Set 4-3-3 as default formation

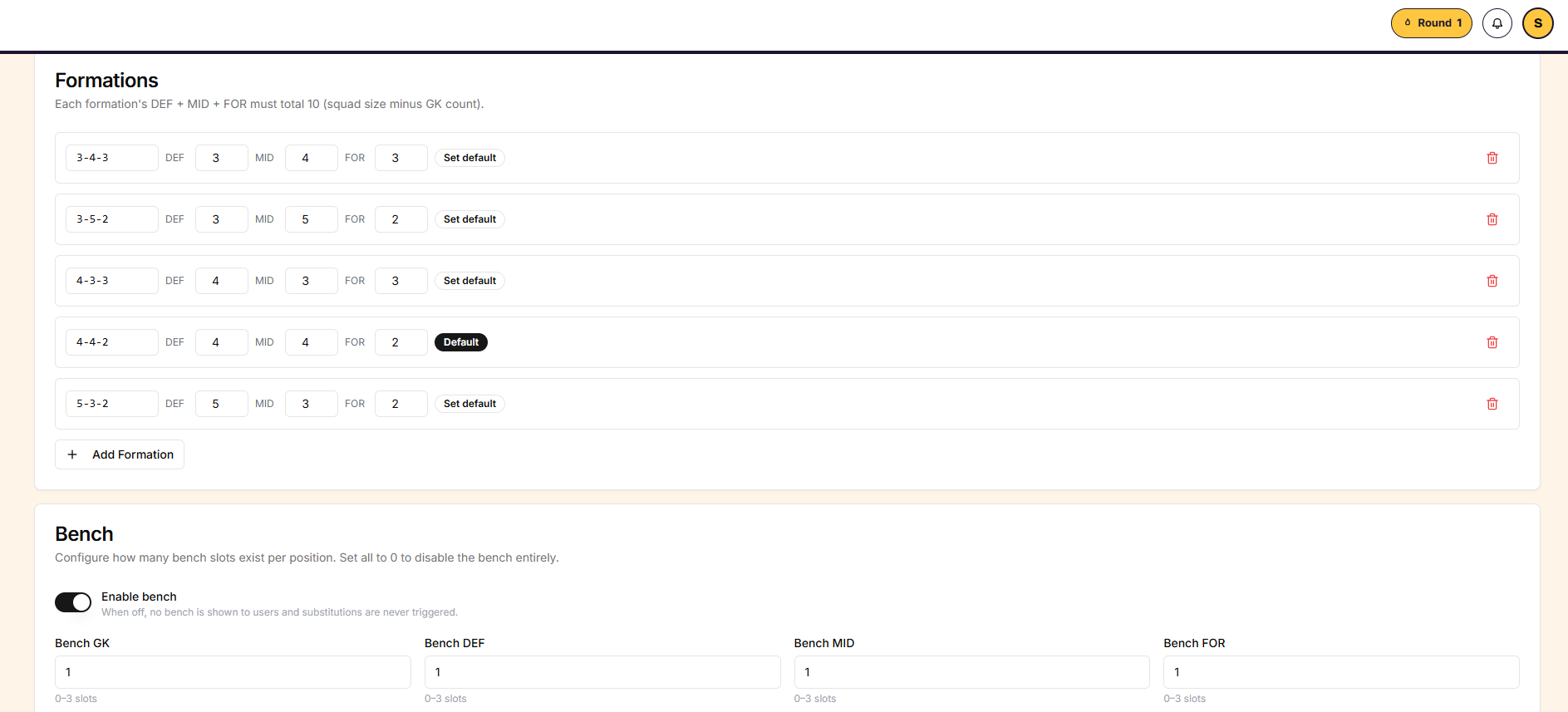click(x=469, y=281)
